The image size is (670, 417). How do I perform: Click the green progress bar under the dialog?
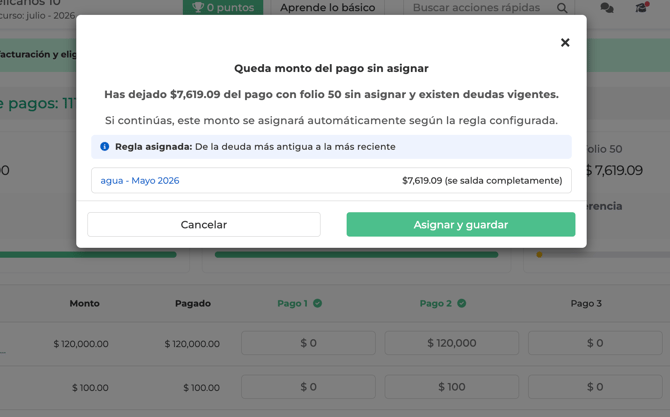click(356, 255)
